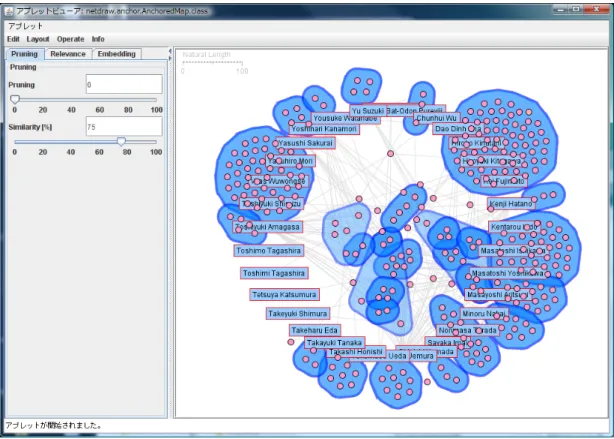Click the Similarity slider thumb at 75
Screen dimensions: 614x439
(121, 141)
